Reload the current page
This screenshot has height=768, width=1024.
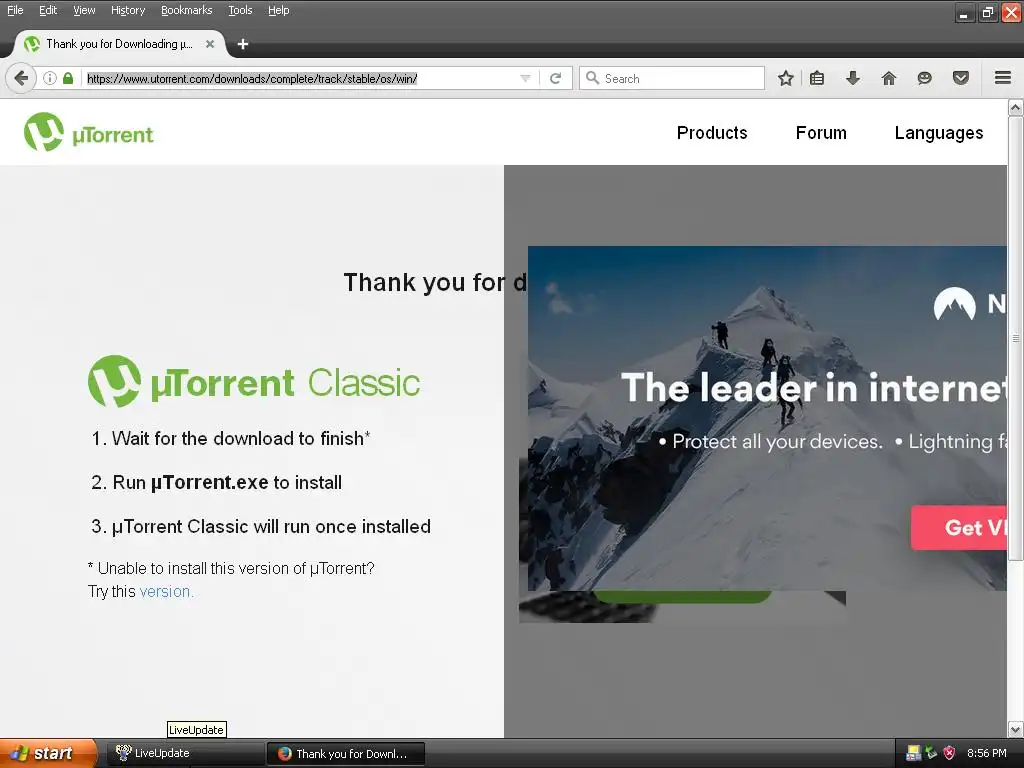click(x=555, y=78)
